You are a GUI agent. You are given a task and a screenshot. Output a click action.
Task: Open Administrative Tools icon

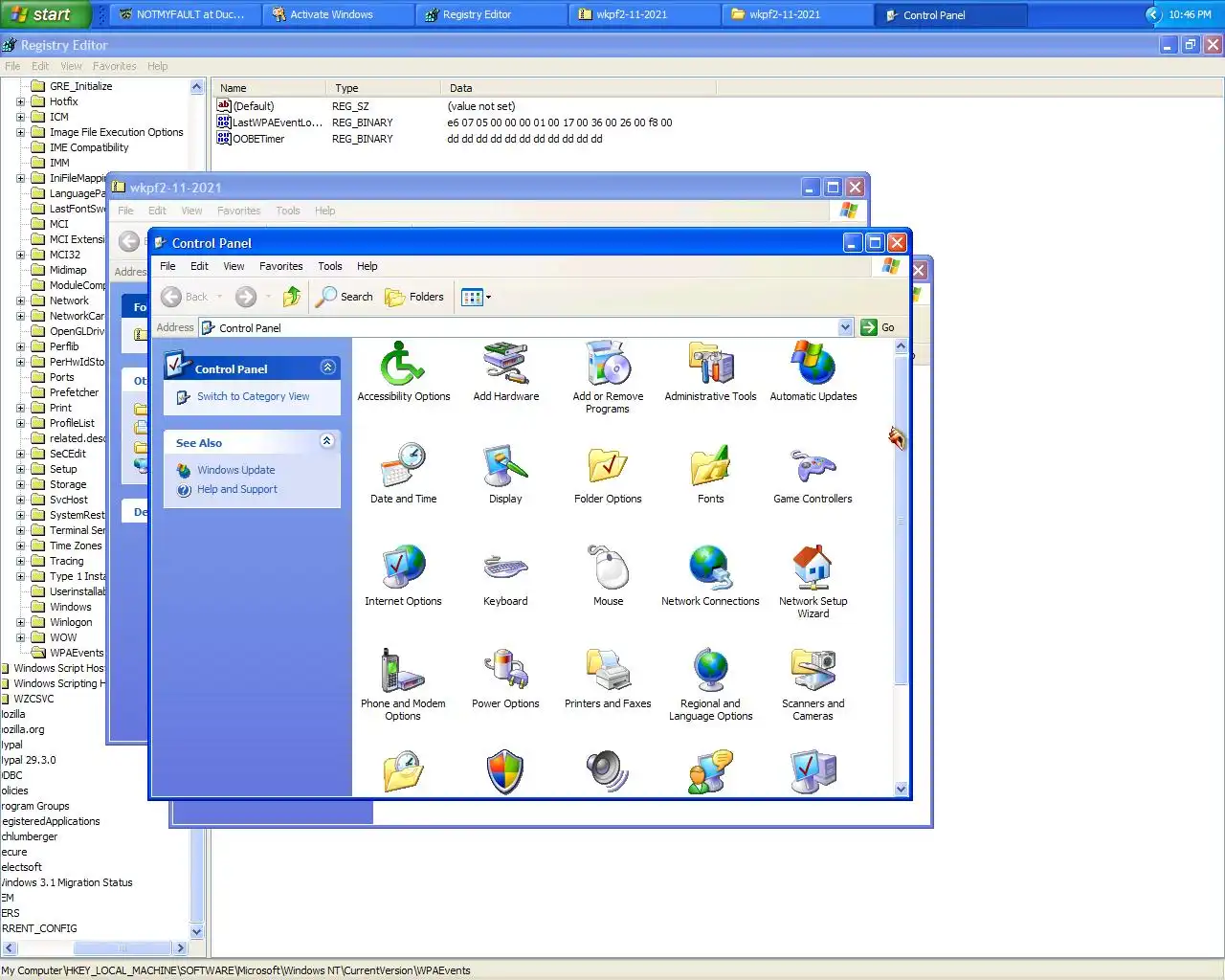(710, 373)
